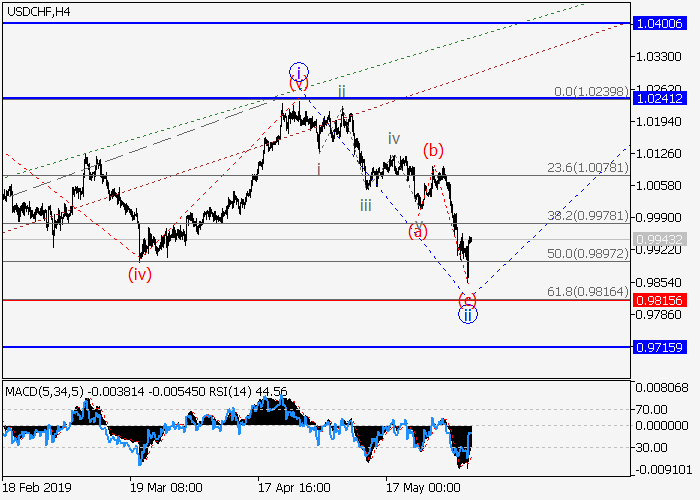Select the 19 Mar 08:00 date label

(166, 488)
